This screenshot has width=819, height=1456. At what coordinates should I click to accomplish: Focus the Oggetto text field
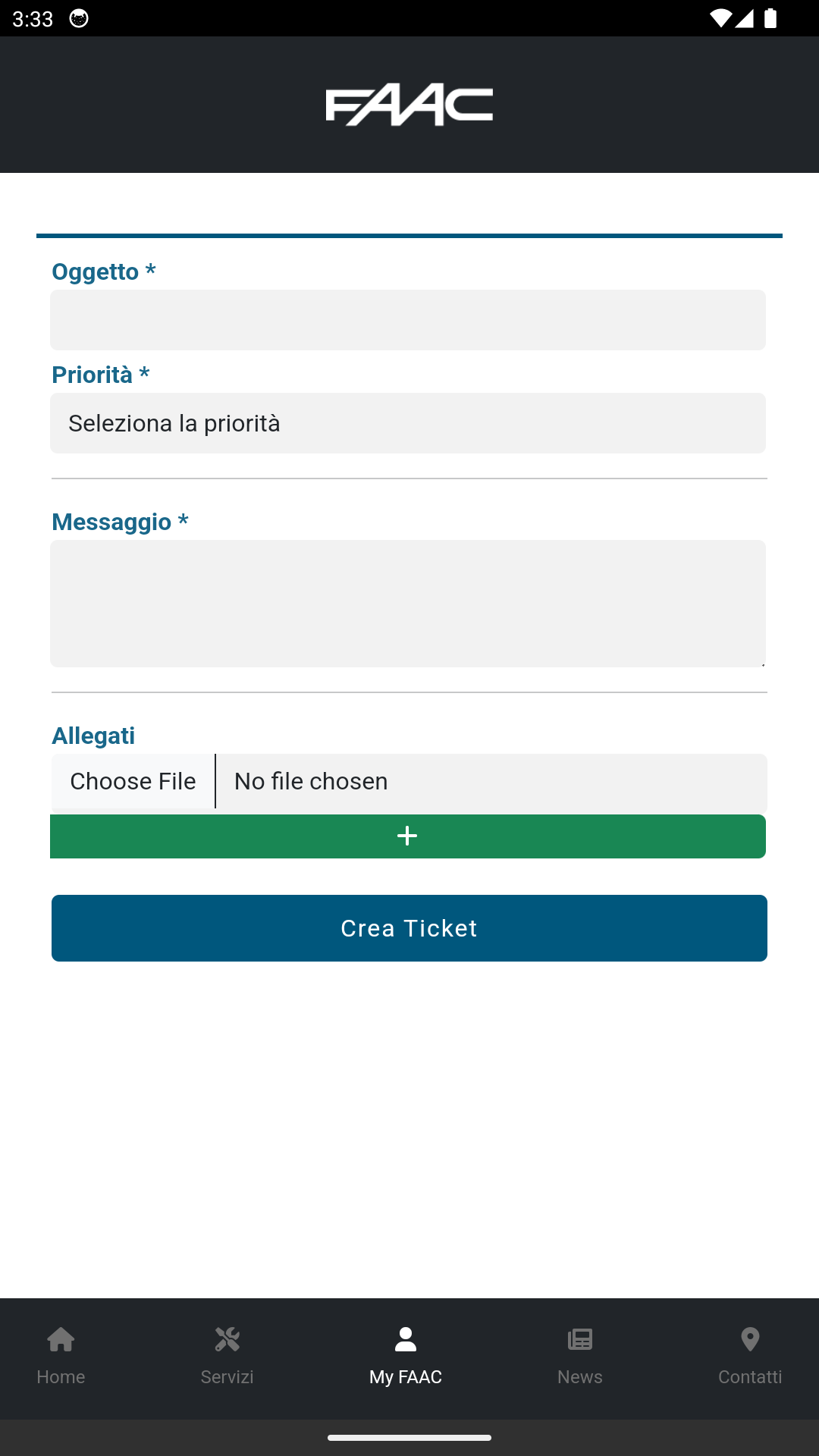[408, 320]
